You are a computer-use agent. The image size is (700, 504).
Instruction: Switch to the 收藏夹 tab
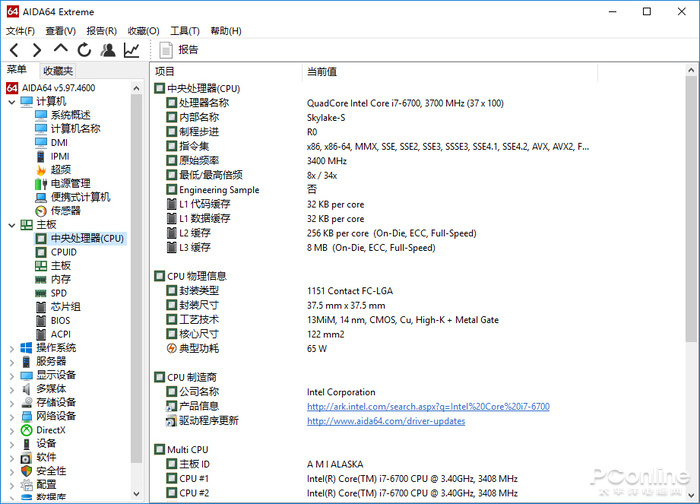point(58,71)
